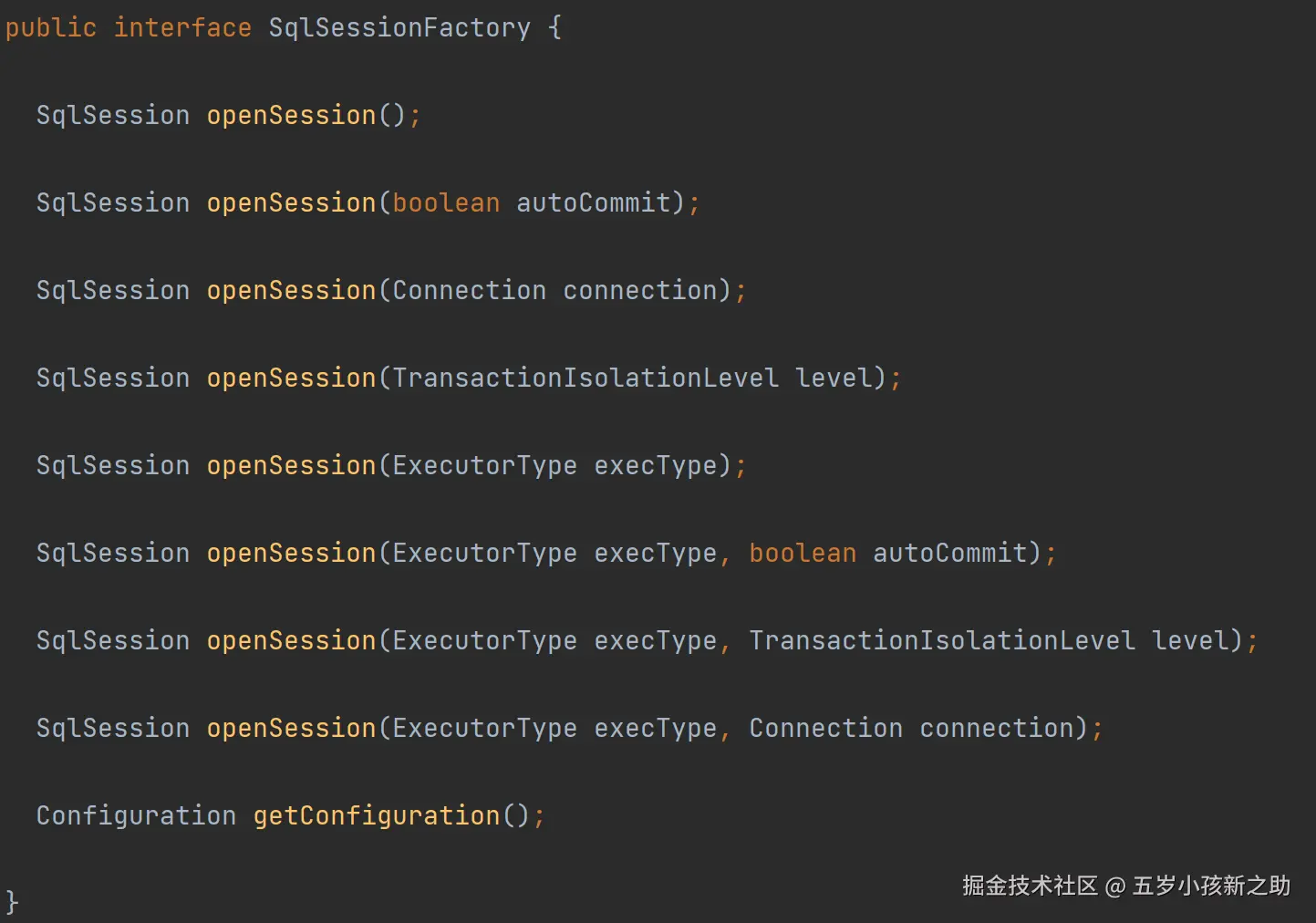This screenshot has height=923, width=1316.
Task: Click autoCommit parameter after ExecutorType execType
Action: (949, 553)
